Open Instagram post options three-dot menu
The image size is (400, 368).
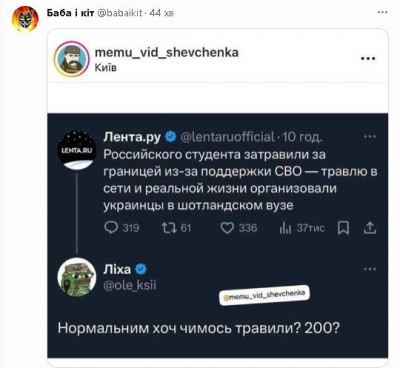(x=368, y=59)
